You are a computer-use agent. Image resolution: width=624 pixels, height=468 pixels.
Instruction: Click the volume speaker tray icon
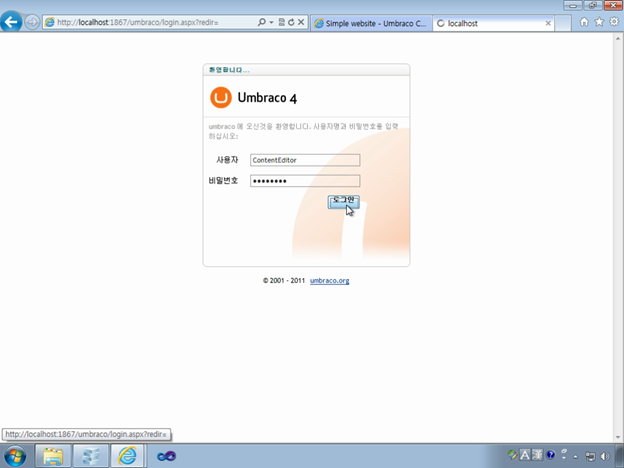tap(605, 456)
